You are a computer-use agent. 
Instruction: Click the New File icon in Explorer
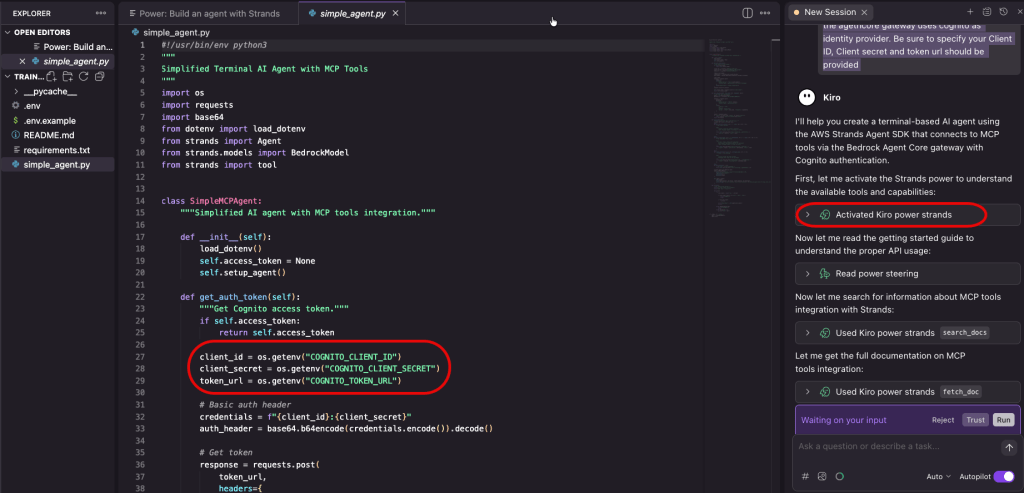coord(51,76)
